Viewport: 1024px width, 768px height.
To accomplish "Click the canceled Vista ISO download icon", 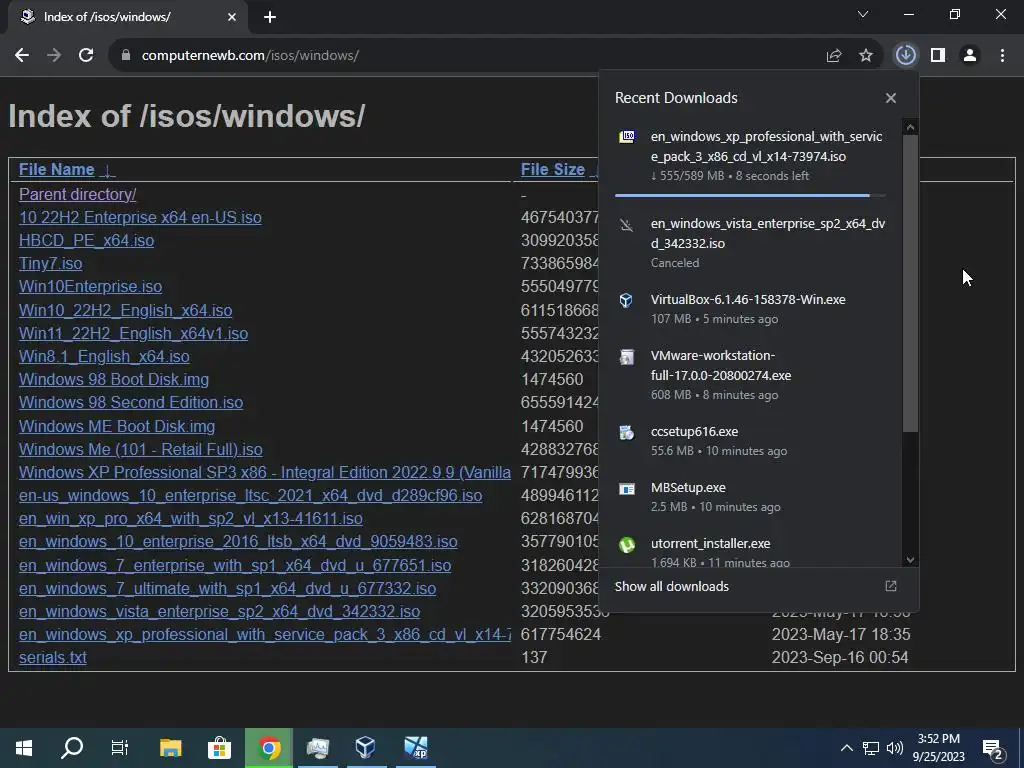I will tap(627, 225).
